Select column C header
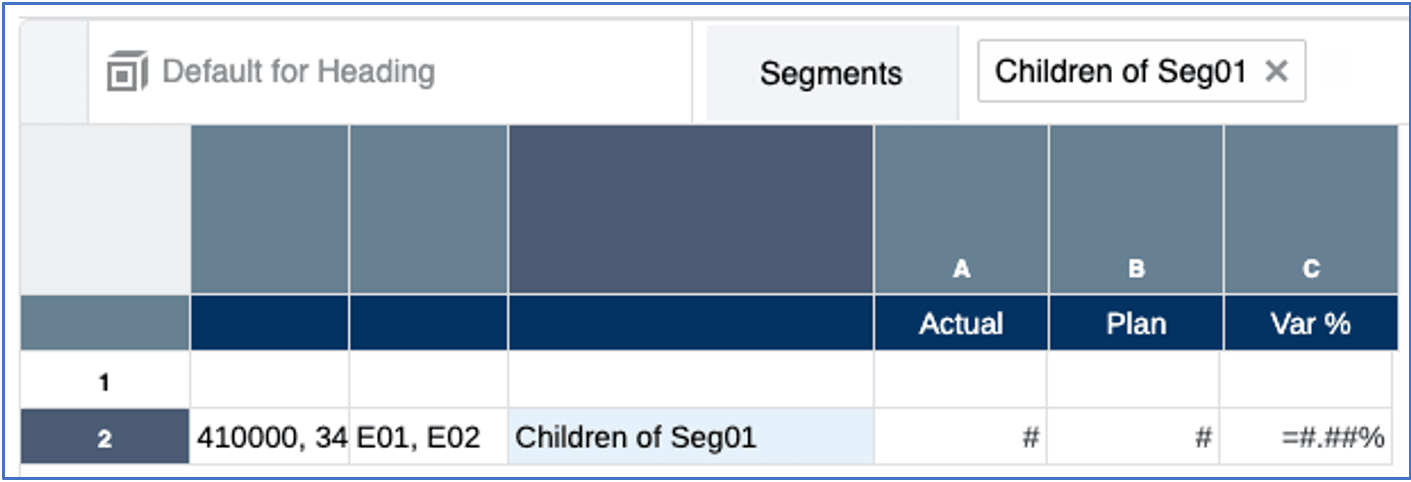This screenshot has width=1411, height=482. coord(1310,268)
